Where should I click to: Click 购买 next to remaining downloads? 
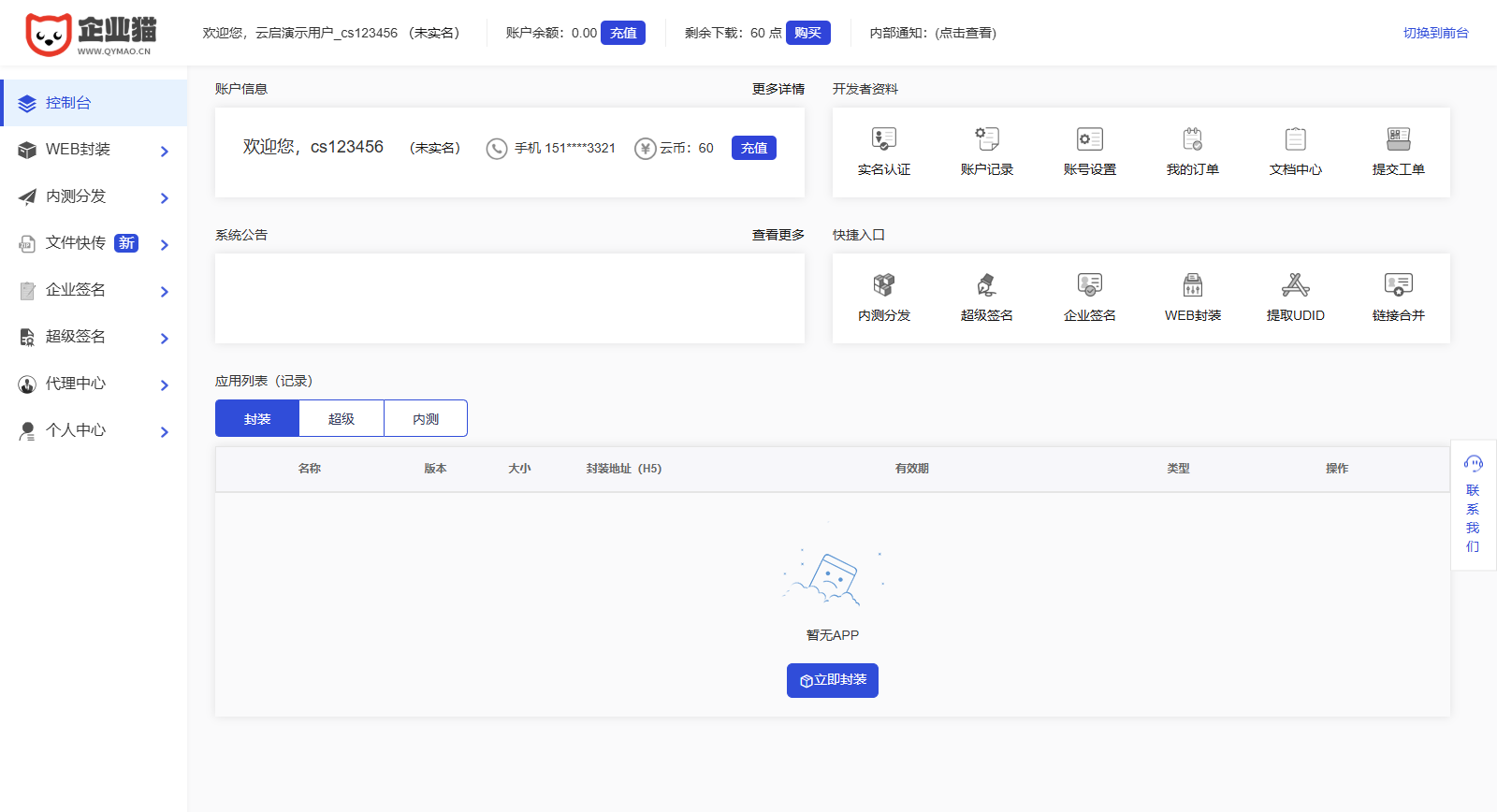807,33
